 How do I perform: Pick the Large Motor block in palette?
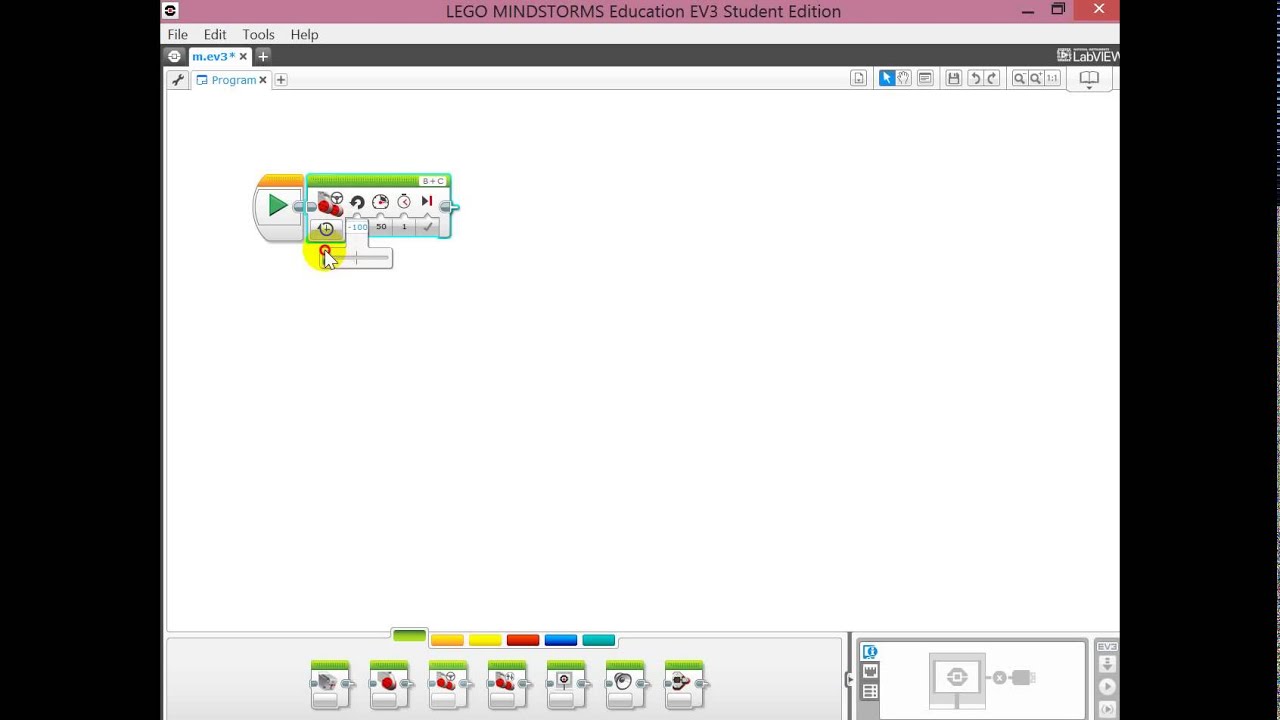pos(389,684)
